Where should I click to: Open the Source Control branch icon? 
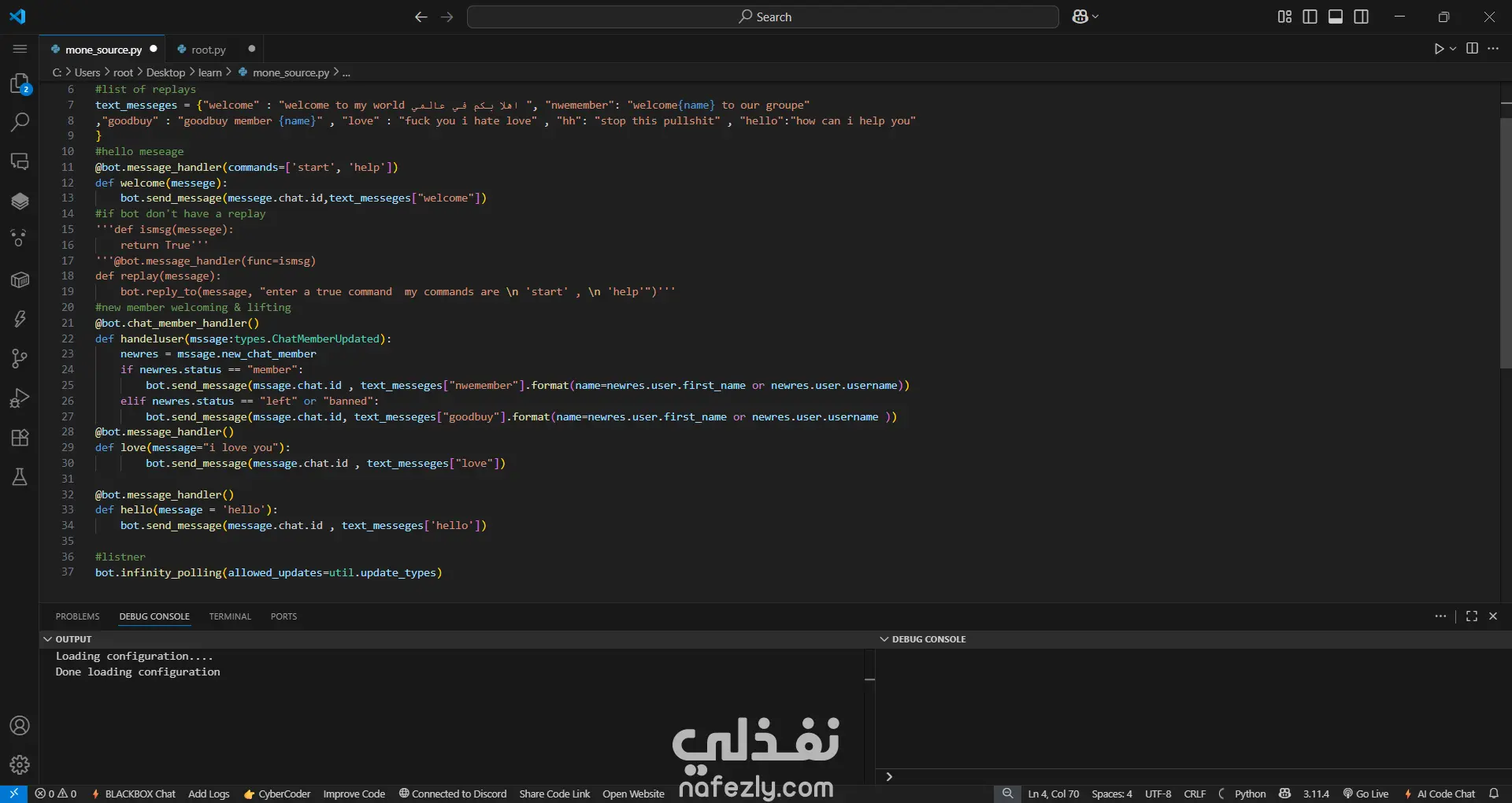(20, 359)
